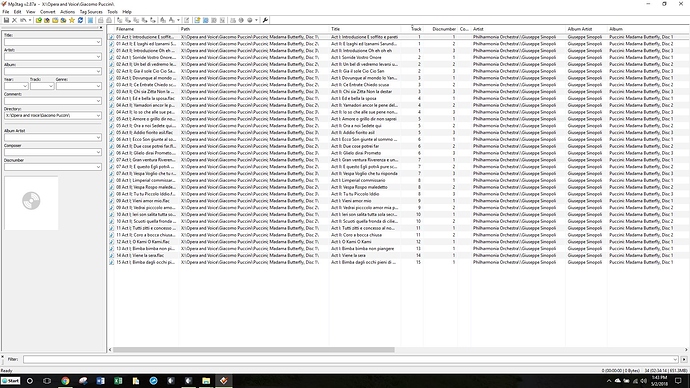Click the change directory folder icon
This screenshot has width=690, height=388.
point(39,20)
